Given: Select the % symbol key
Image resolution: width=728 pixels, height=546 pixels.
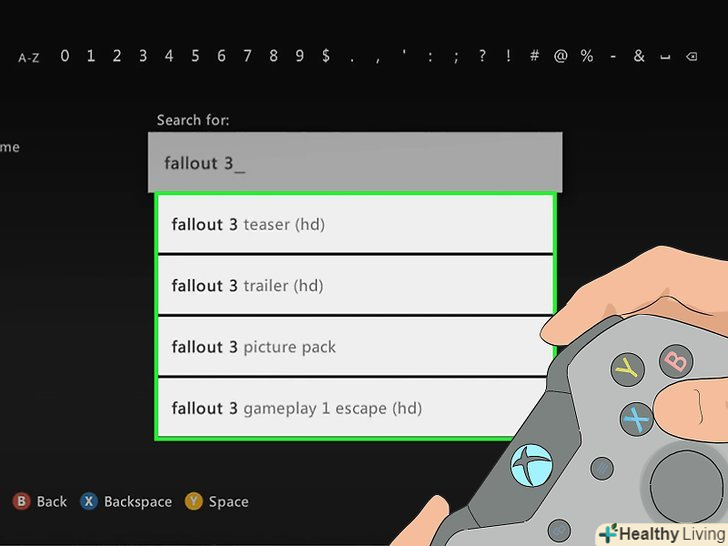Looking at the screenshot, I should [587, 56].
